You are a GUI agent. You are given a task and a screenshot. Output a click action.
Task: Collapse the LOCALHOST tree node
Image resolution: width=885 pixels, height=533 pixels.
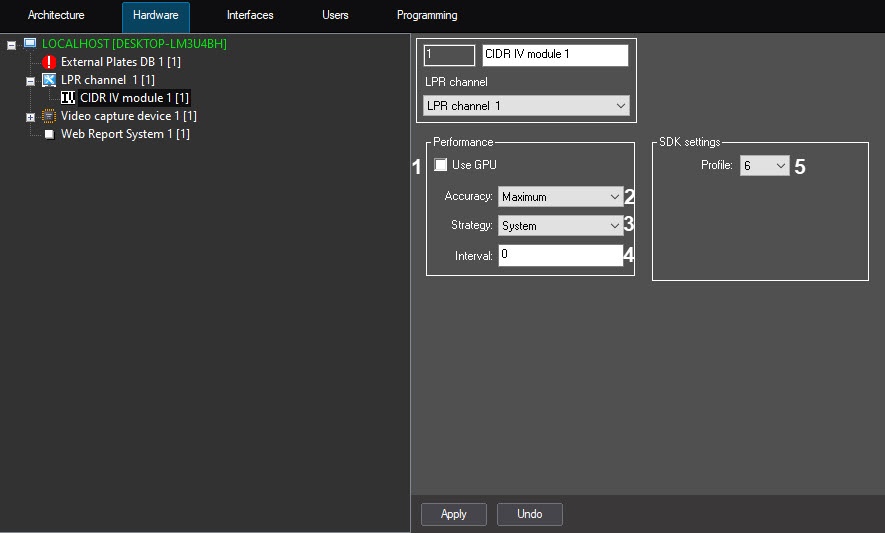11,45
